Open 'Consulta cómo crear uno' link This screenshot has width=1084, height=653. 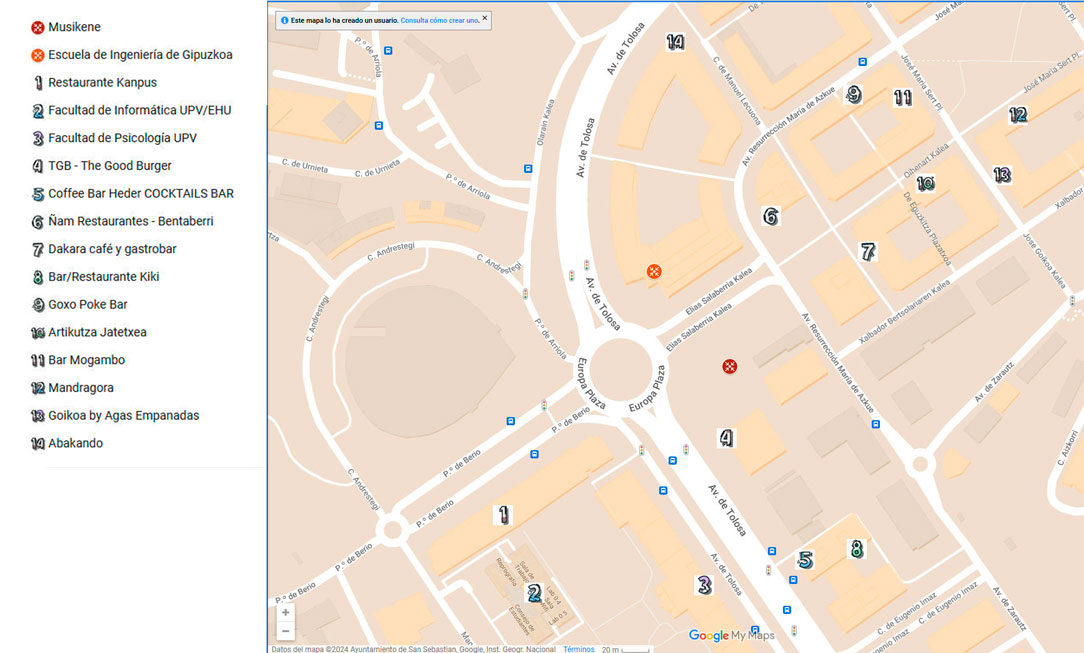point(440,20)
